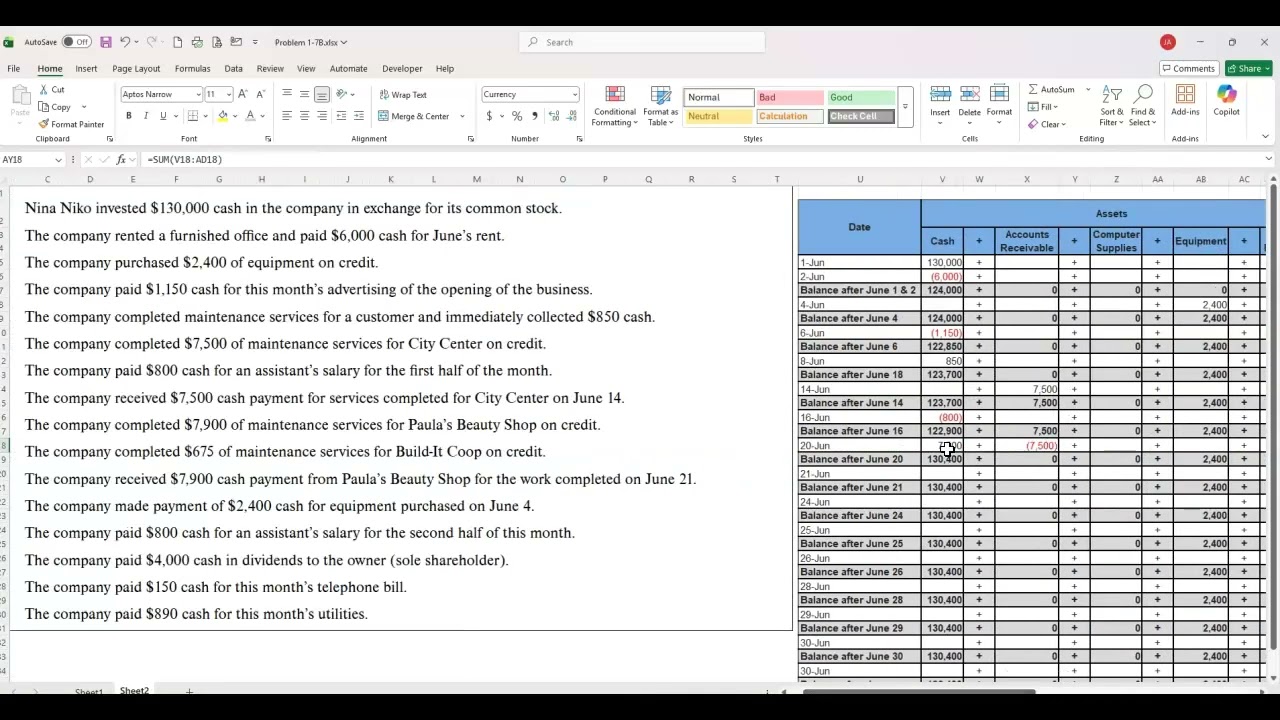Toggle Italic formatting

click(145, 116)
